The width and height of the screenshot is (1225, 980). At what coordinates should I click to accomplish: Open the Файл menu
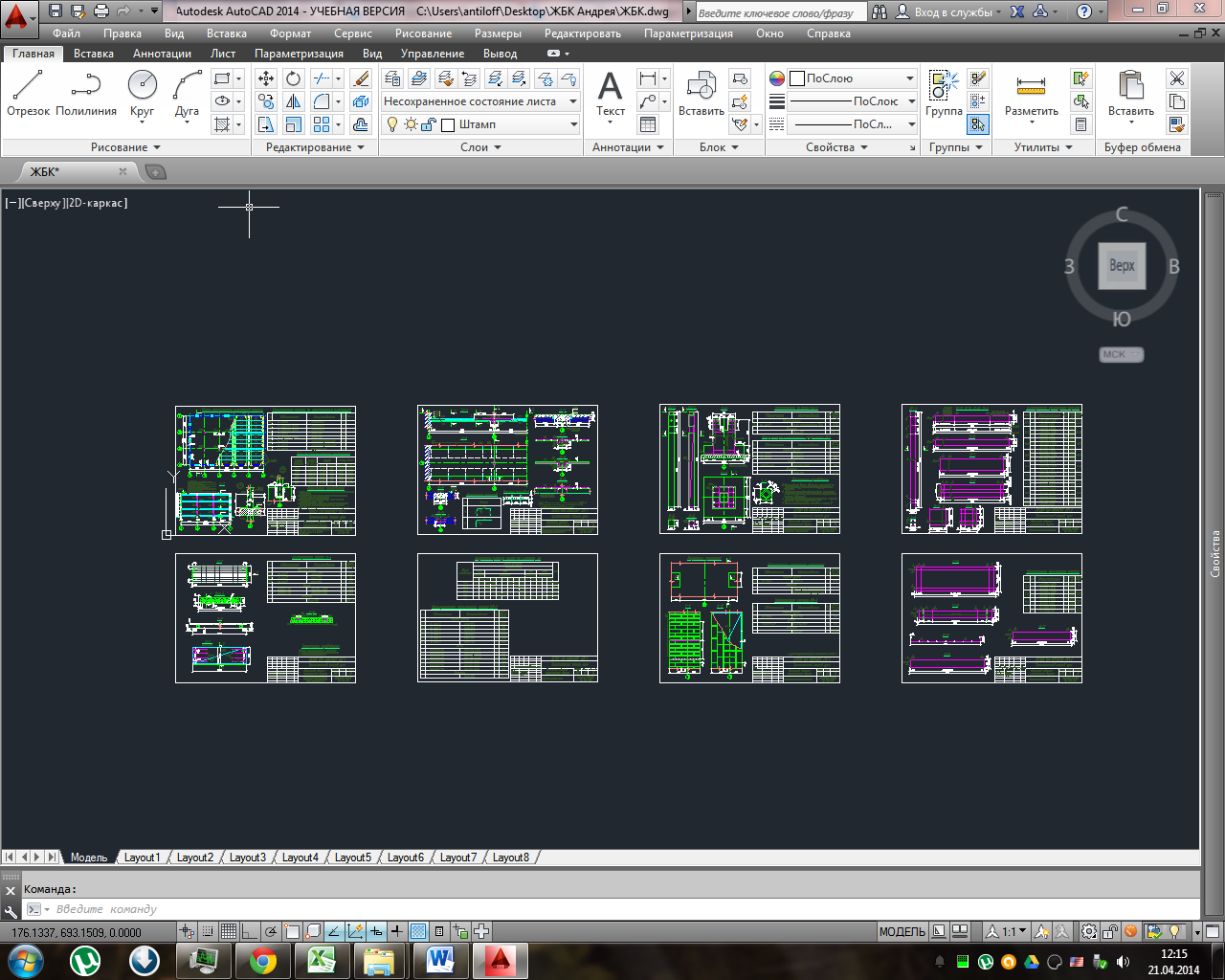click(66, 33)
